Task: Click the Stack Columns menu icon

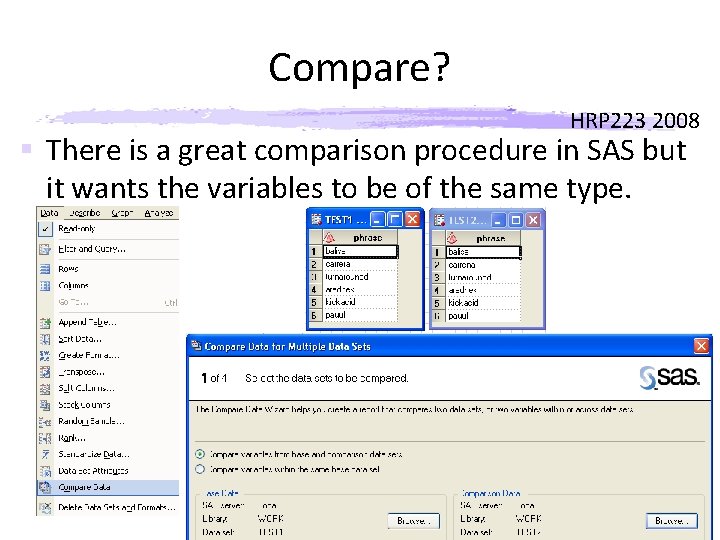Action: [x=45, y=405]
